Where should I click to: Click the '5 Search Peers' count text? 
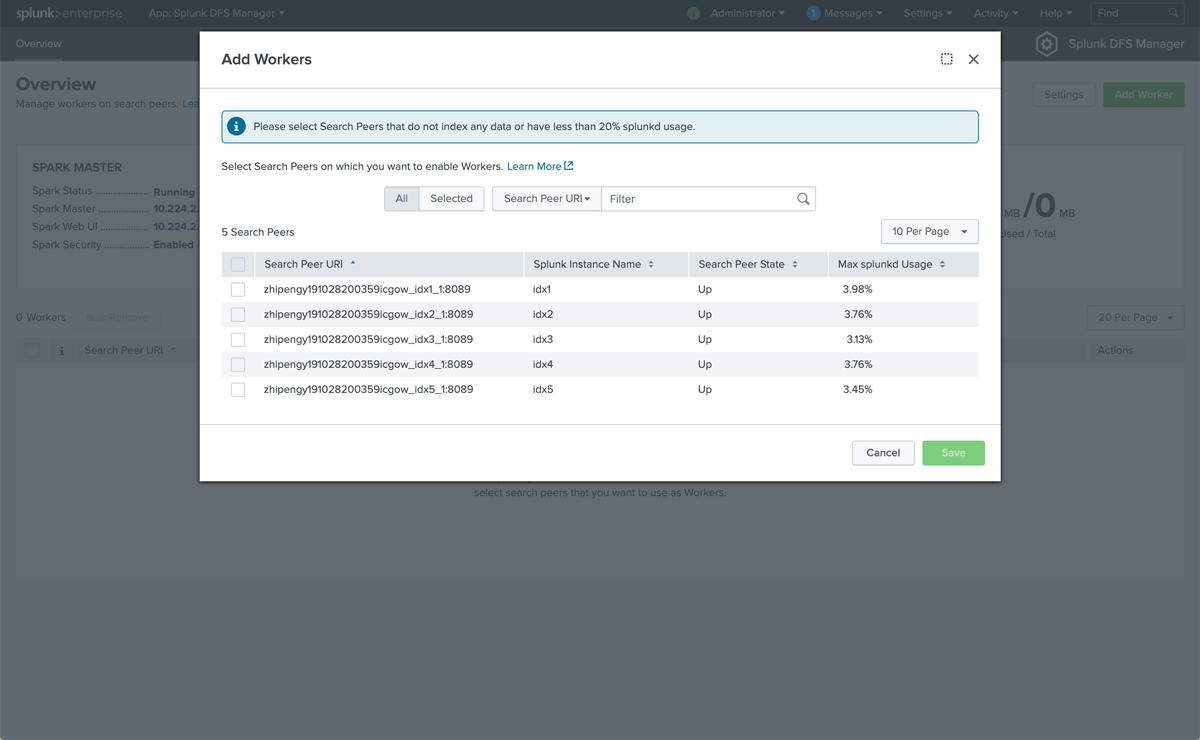point(258,232)
